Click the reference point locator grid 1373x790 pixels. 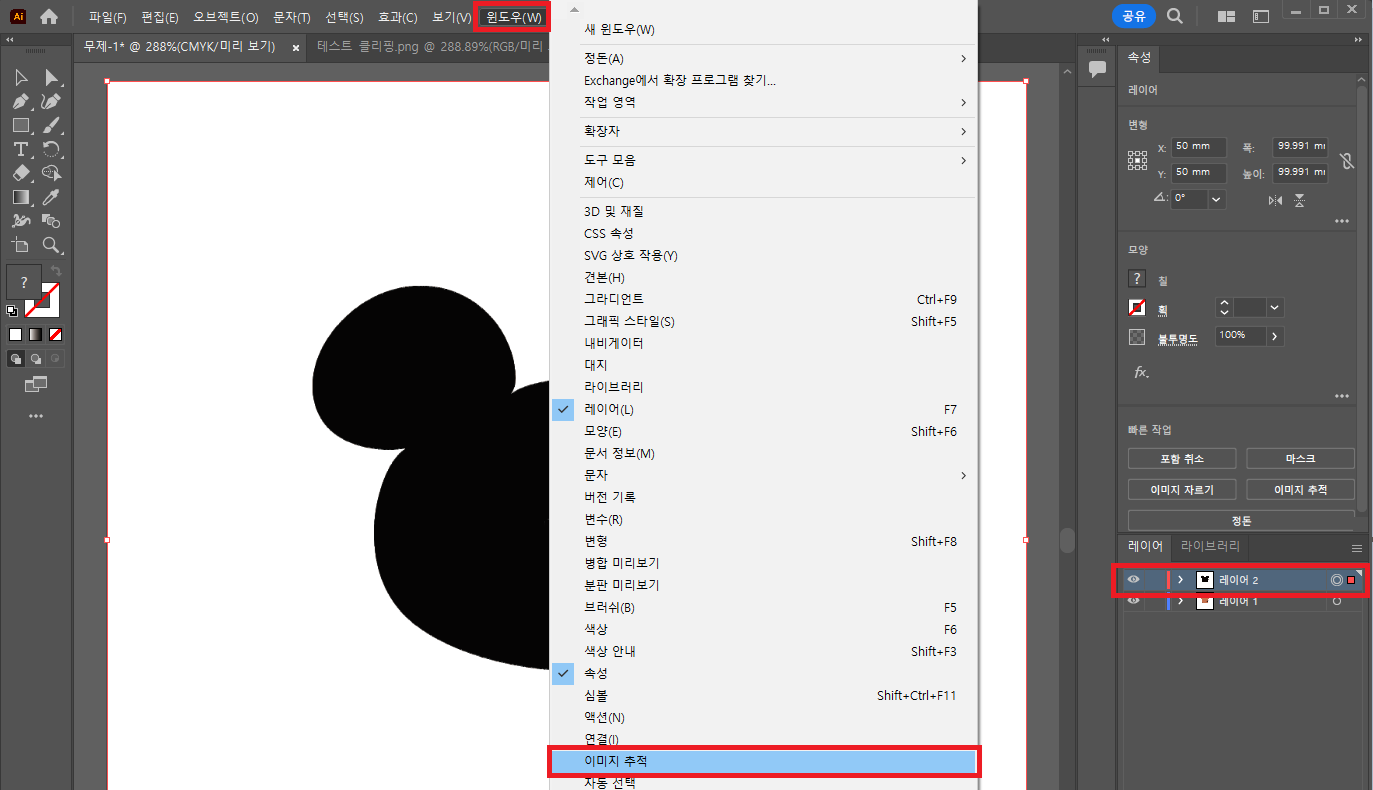(x=1138, y=160)
